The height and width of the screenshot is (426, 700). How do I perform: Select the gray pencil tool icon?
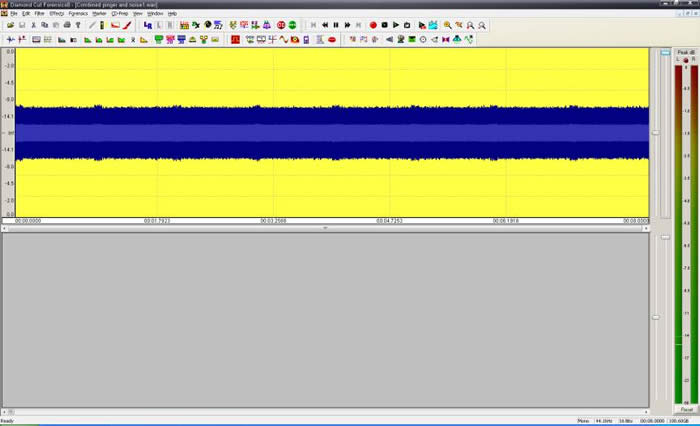point(92,25)
